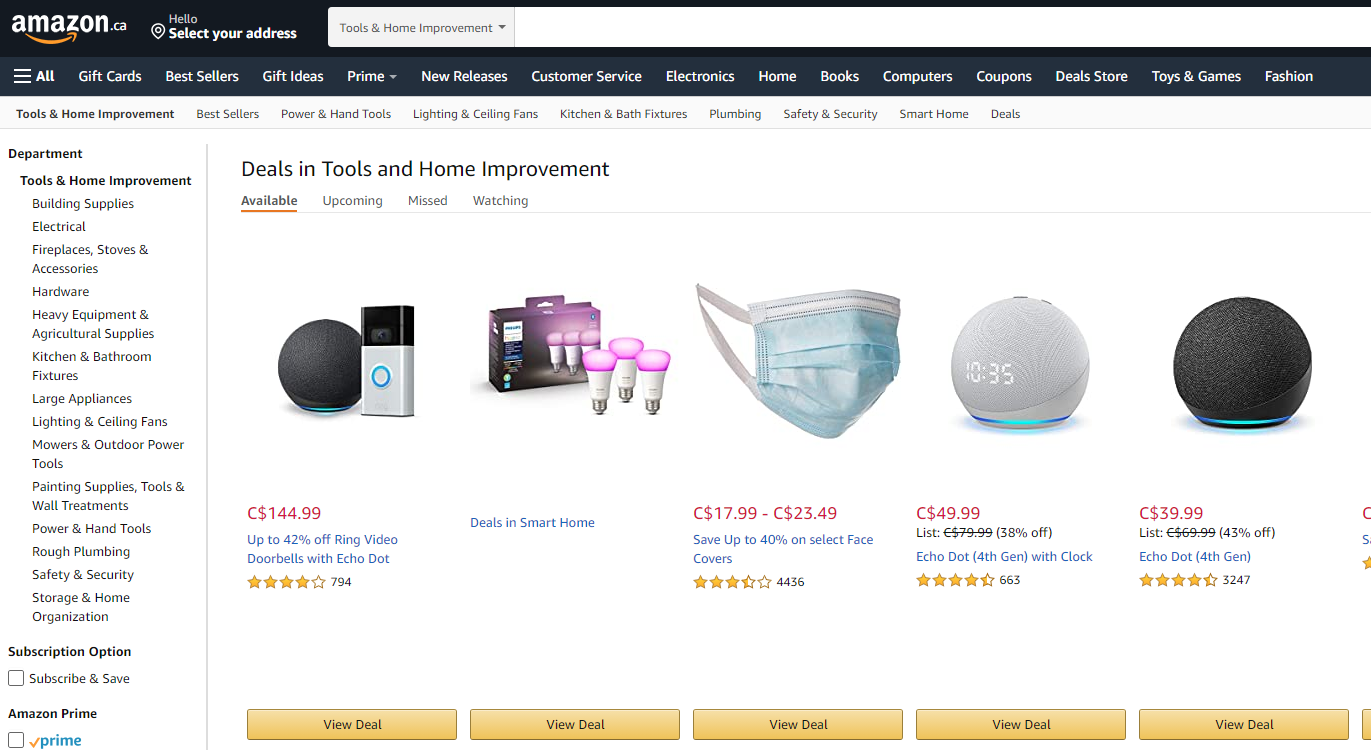This screenshot has height=750, width=1371.
Task: Click View Deal for face covers
Action: (x=797, y=724)
